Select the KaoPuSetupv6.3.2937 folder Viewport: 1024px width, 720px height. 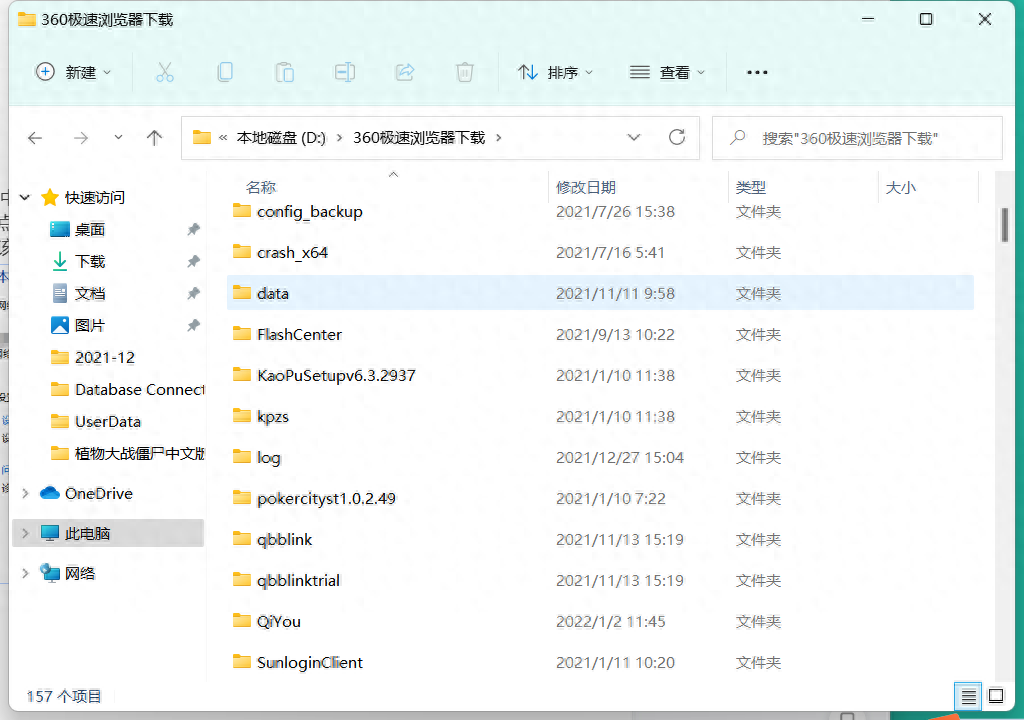[600, 375]
